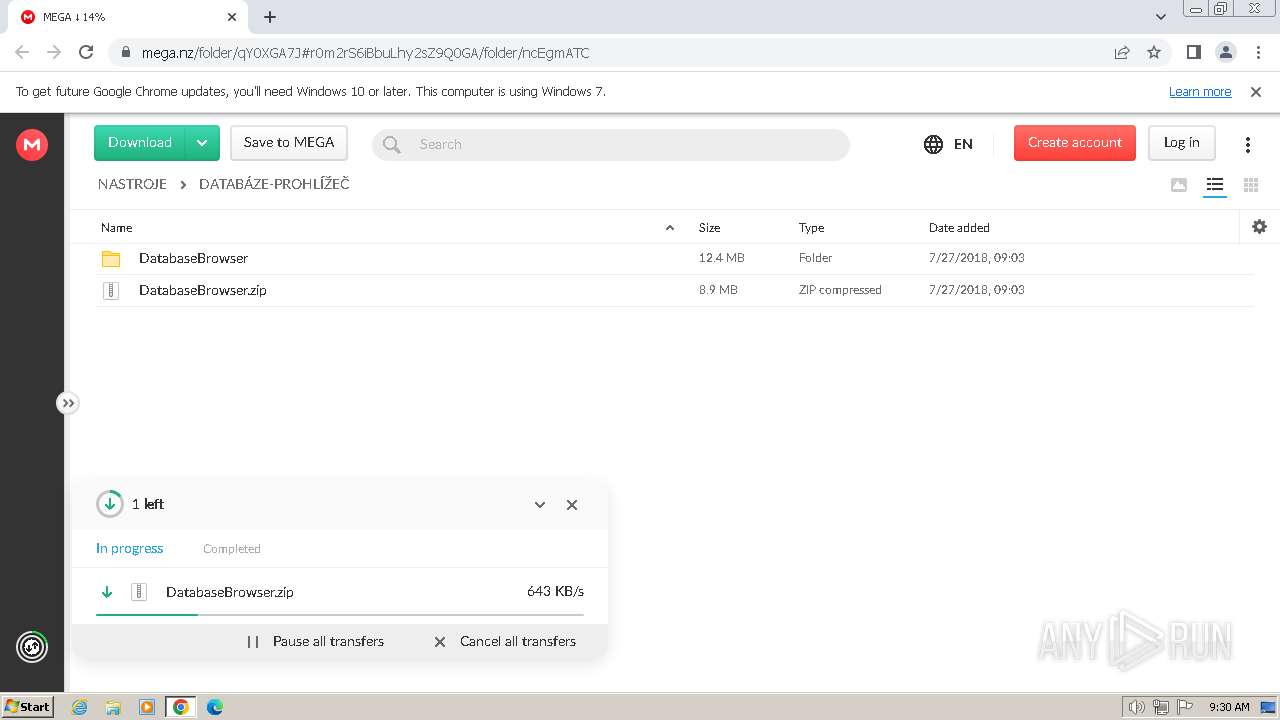Click the volume icon in the tray
Screen dimensions: 1280x720
[x=1136, y=707]
